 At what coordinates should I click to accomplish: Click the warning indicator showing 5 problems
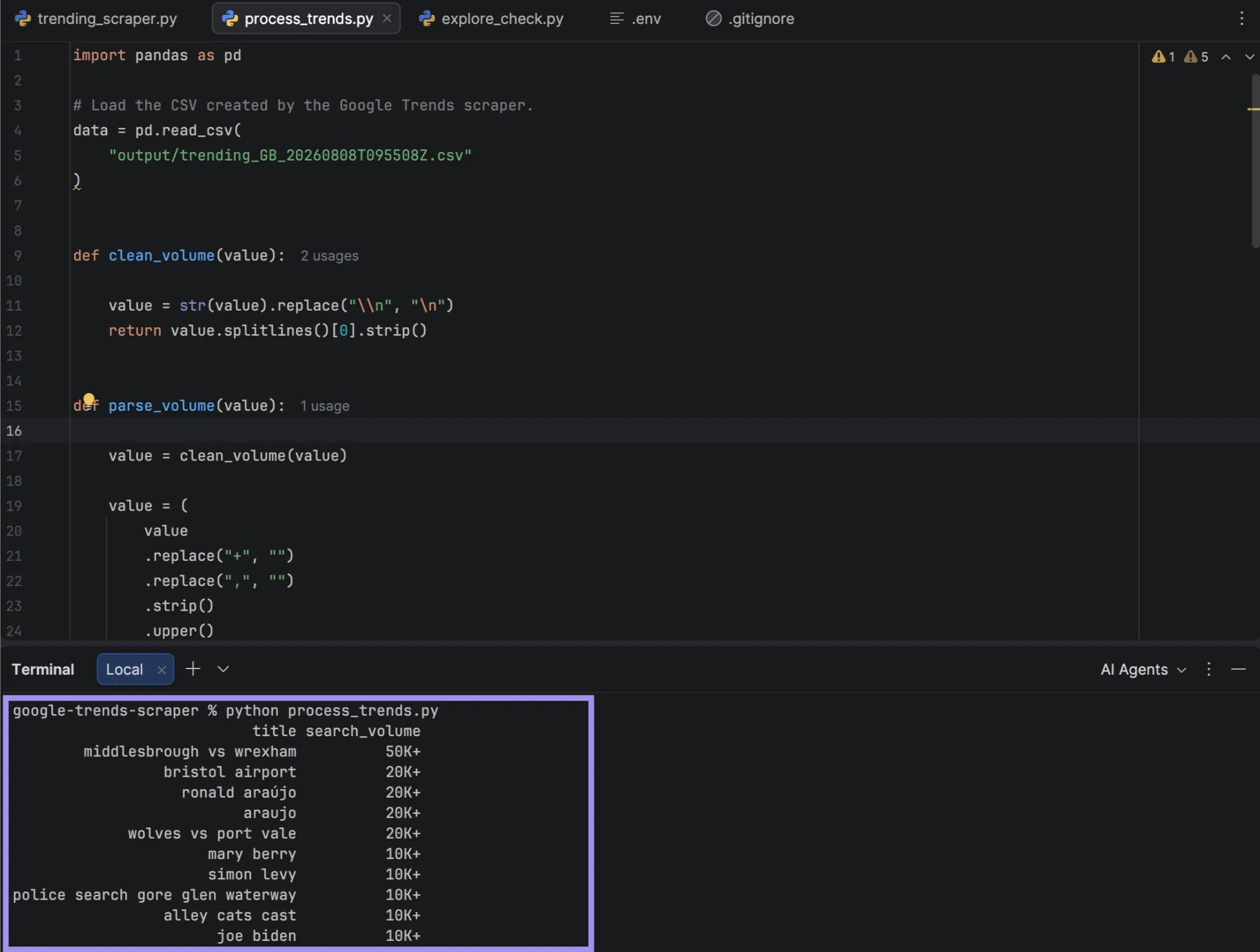point(1196,57)
